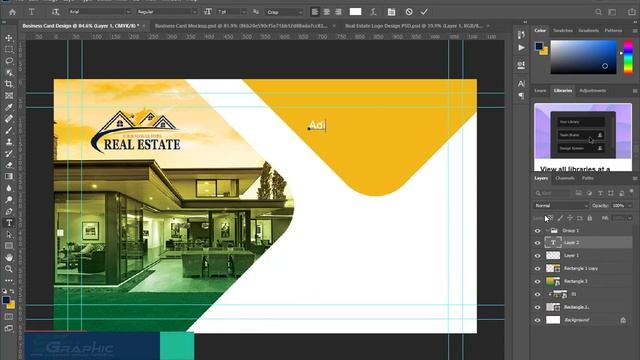
Task: Select the Move tool
Action: point(9,38)
